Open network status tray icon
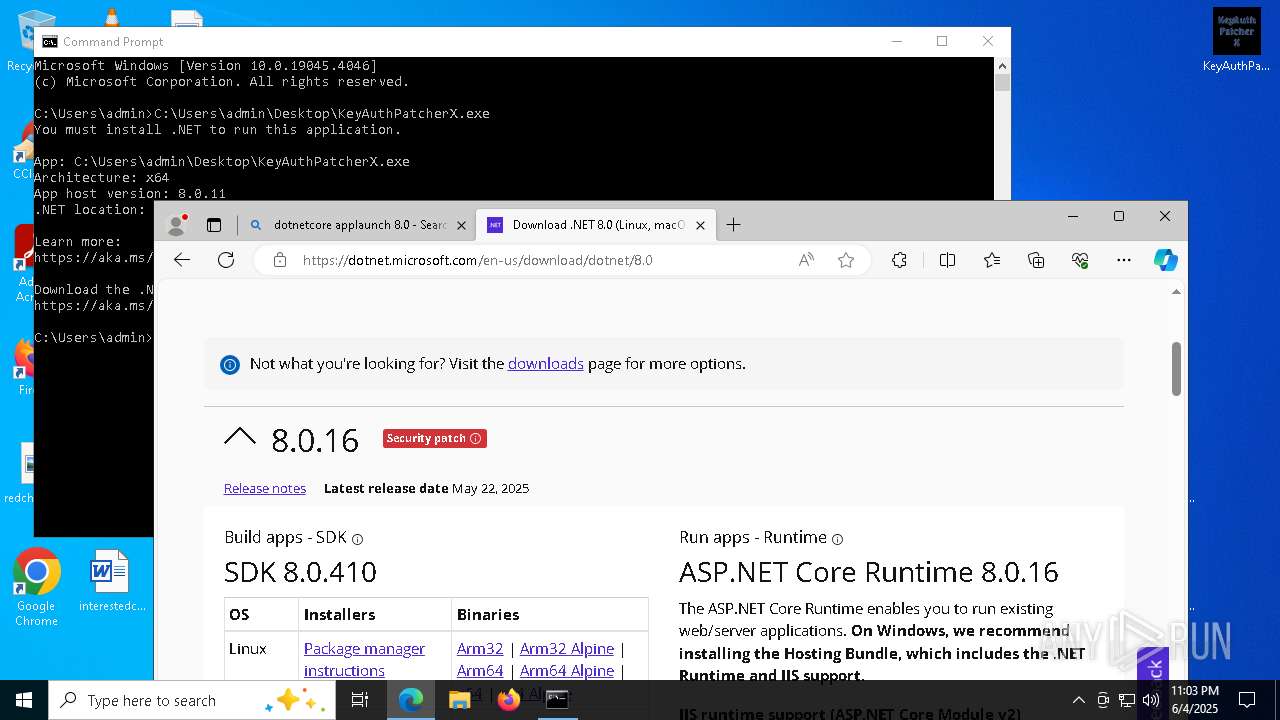Screen dimensions: 1280x720 coord(1127,700)
